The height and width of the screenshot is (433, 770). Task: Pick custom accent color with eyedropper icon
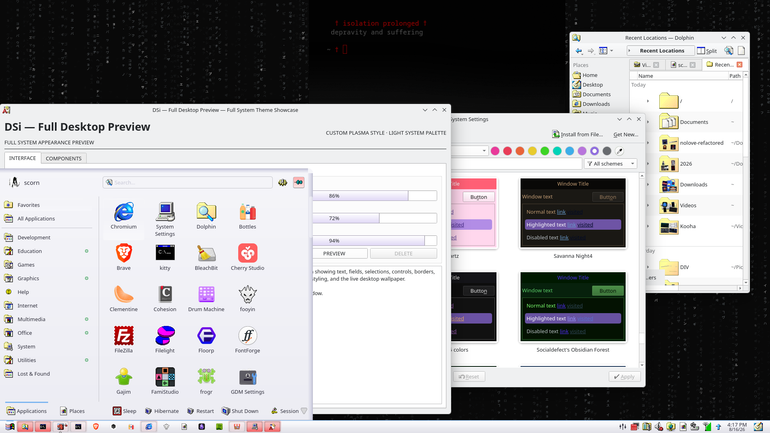(620, 151)
